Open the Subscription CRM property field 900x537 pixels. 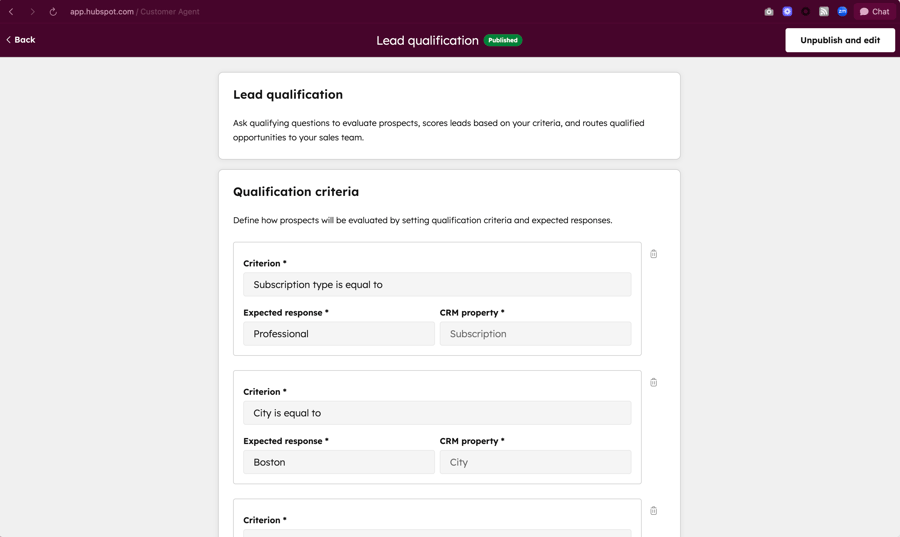coord(535,334)
